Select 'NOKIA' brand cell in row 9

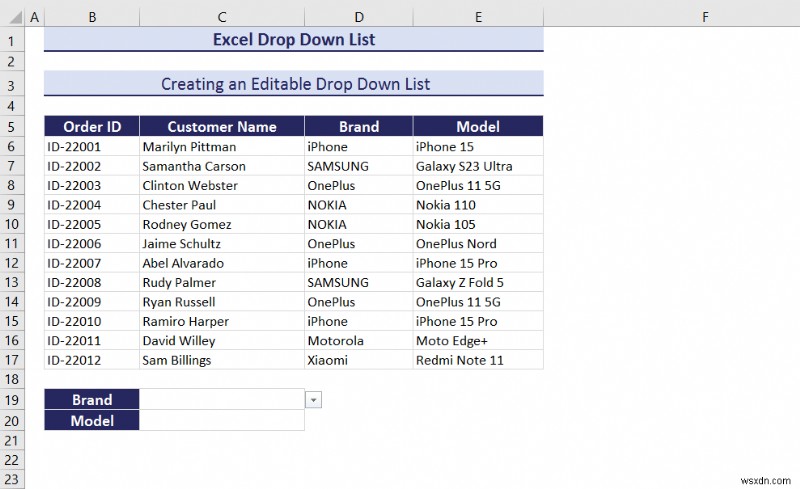(x=359, y=205)
